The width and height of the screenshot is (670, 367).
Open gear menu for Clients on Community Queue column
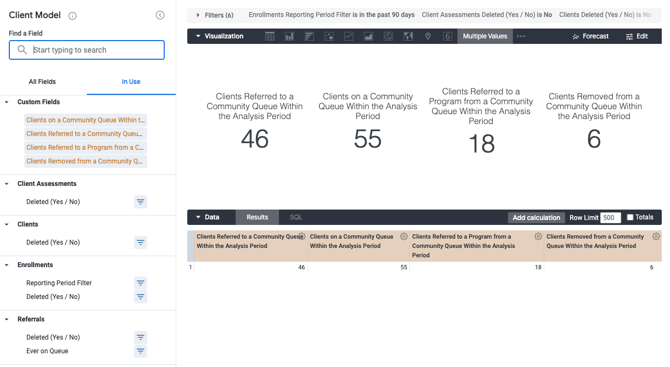click(404, 236)
